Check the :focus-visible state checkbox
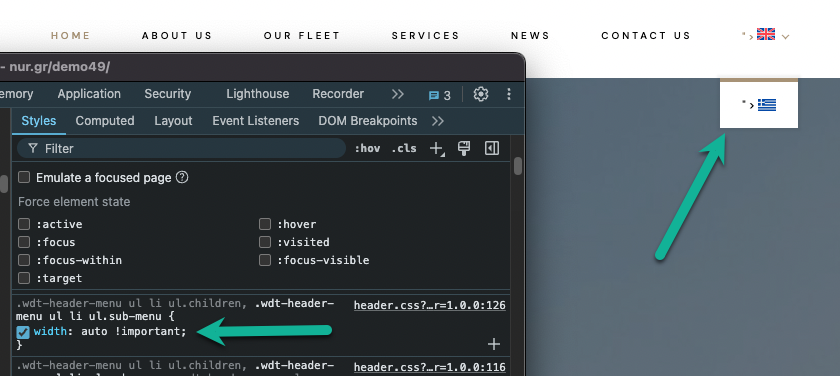 [265, 260]
